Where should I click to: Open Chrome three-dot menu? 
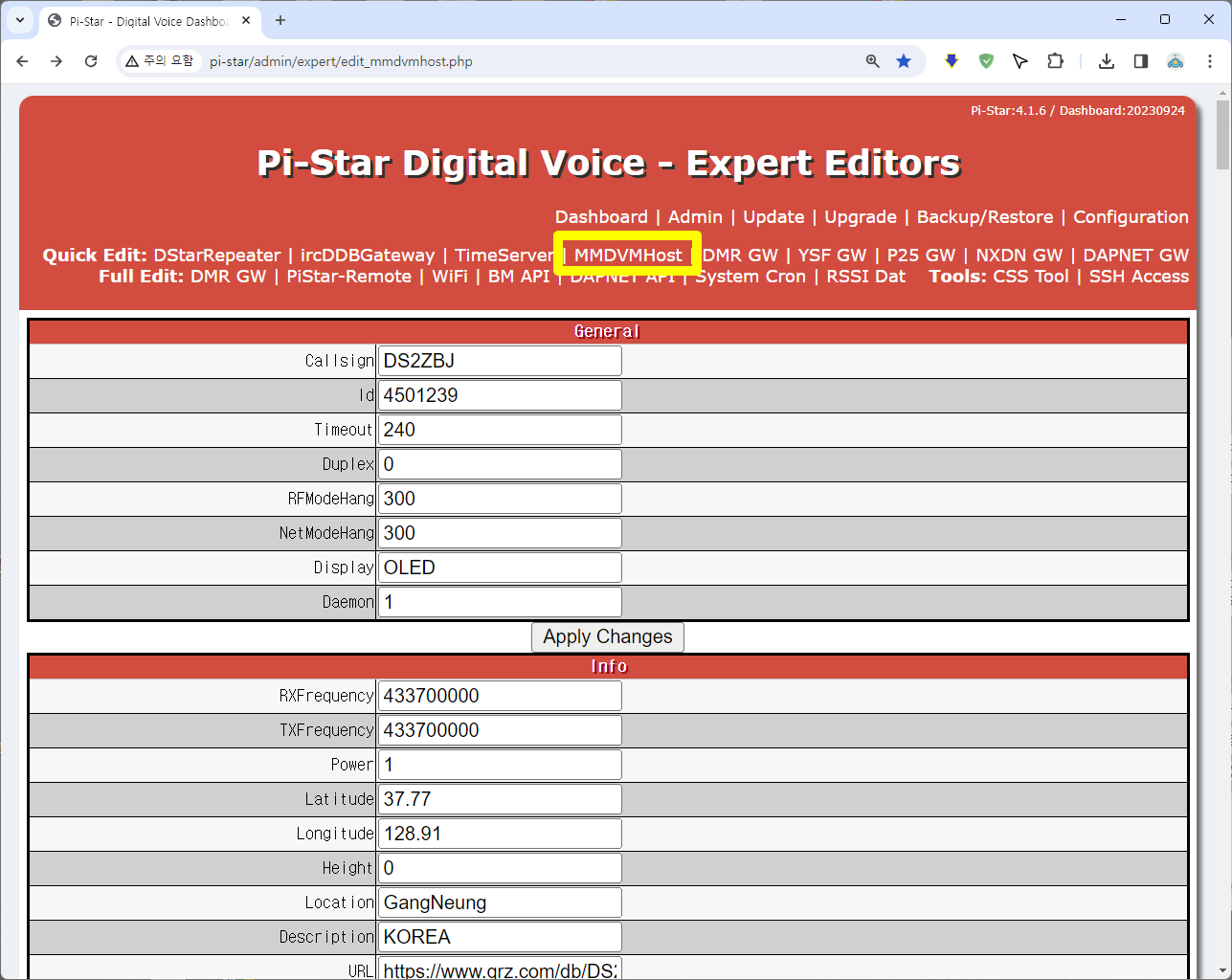(x=1210, y=61)
